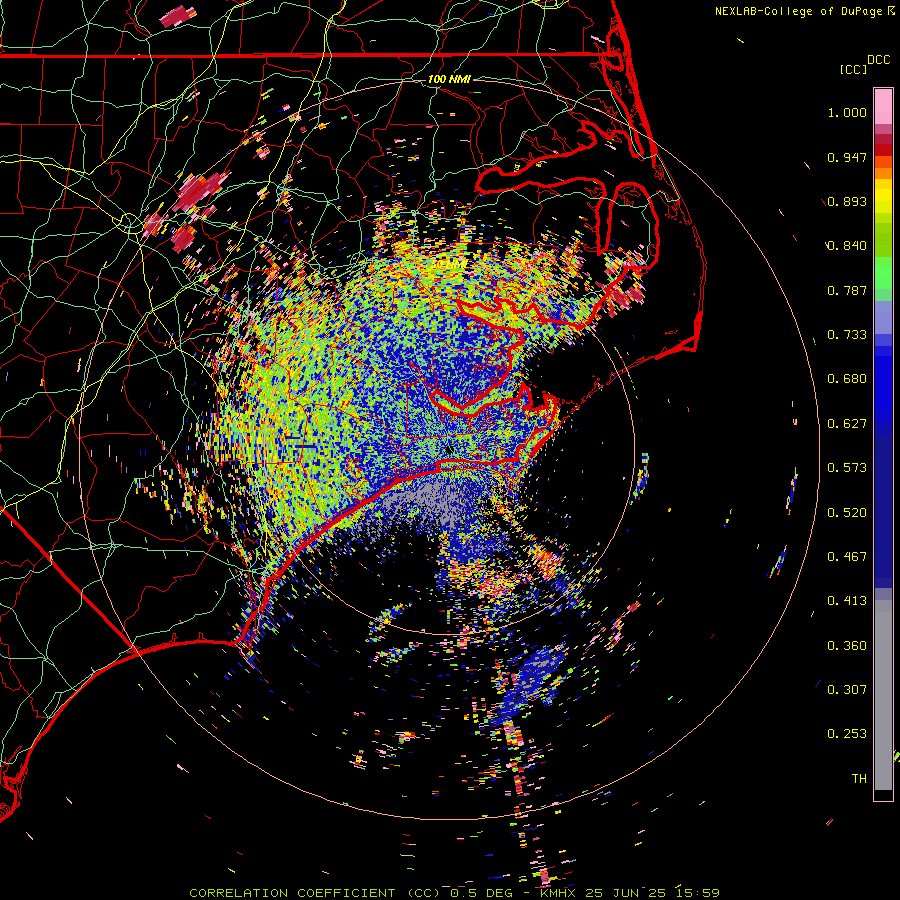Viewport: 900px width, 900px height.
Task: Click the 0.520 color scale value
Action: click(x=847, y=513)
